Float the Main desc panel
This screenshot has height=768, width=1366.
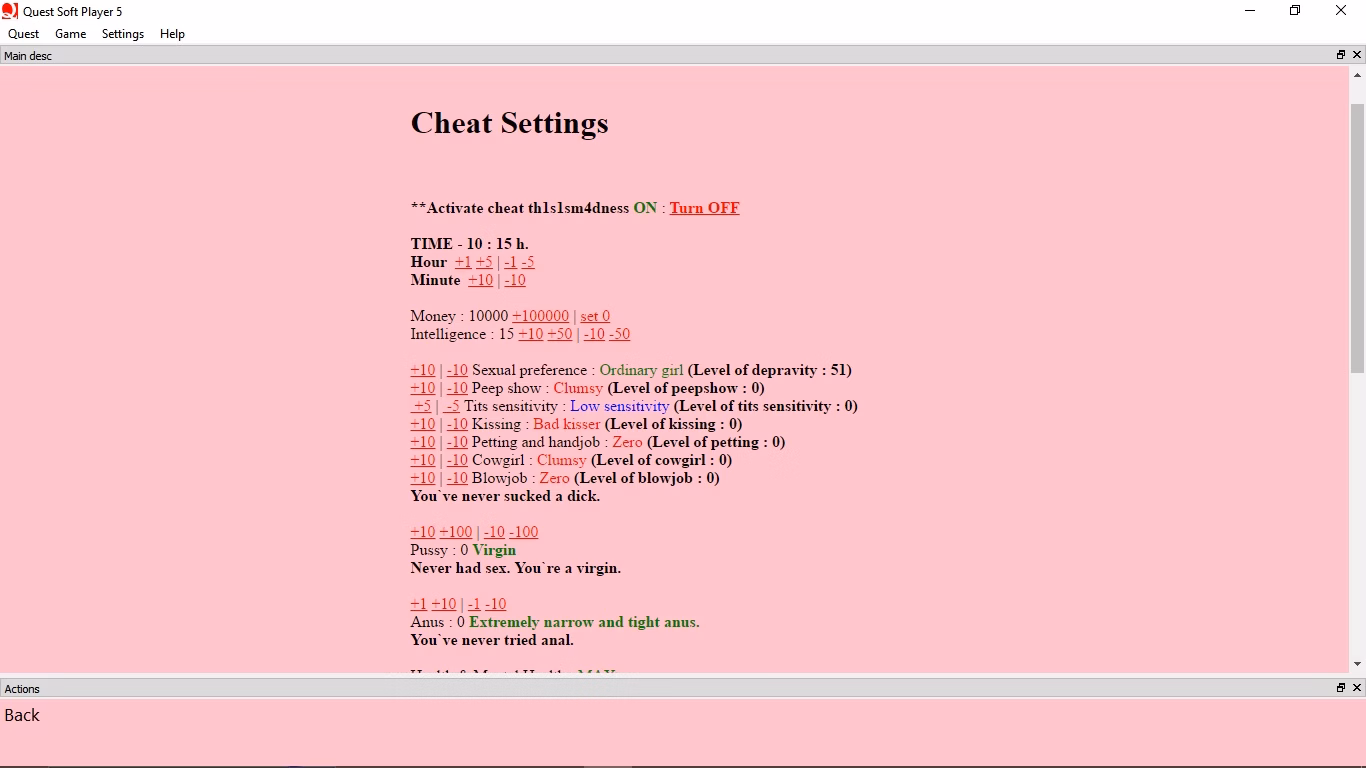point(1341,55)
